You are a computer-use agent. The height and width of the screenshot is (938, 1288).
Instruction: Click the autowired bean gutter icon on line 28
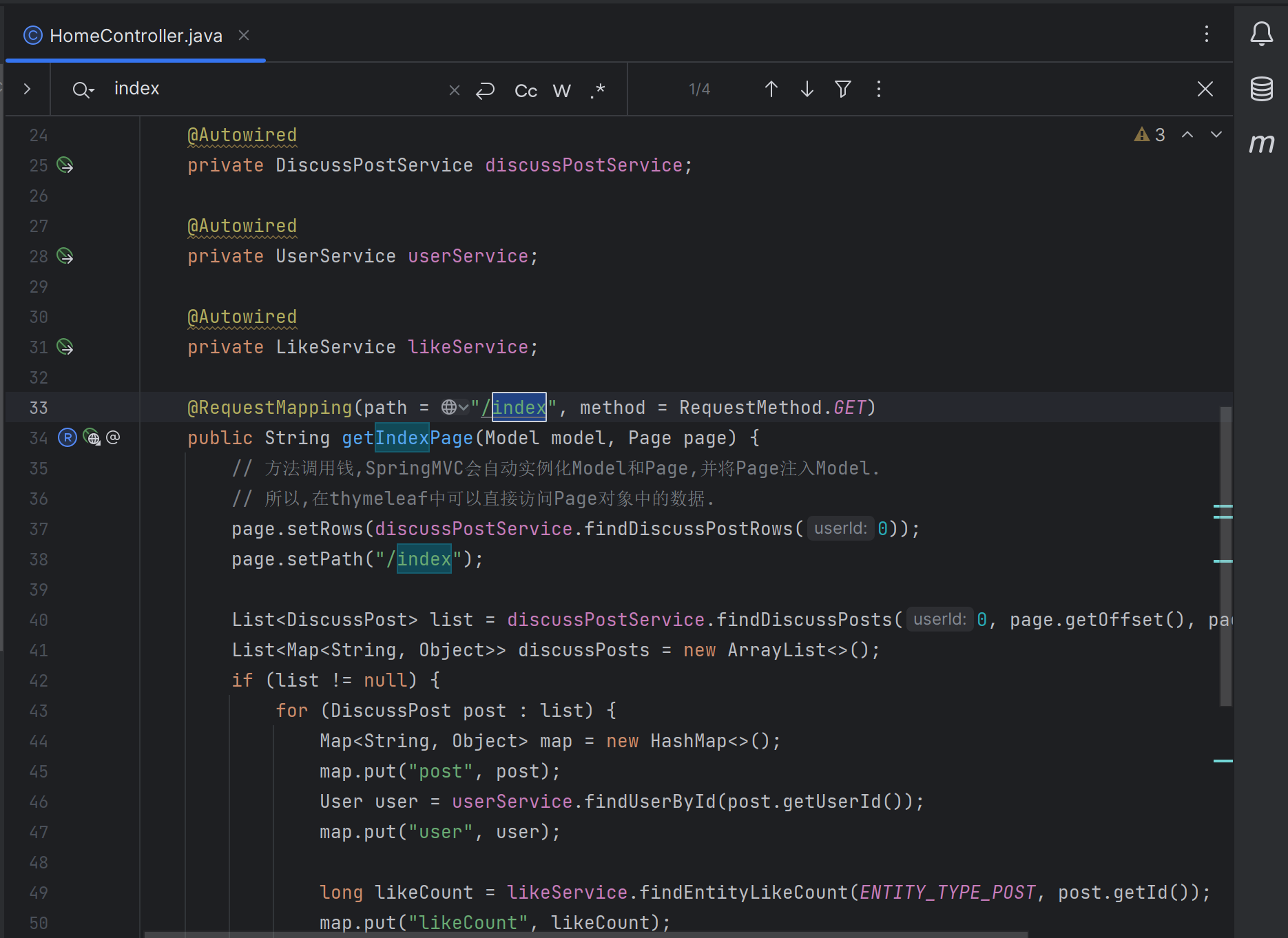65,256
